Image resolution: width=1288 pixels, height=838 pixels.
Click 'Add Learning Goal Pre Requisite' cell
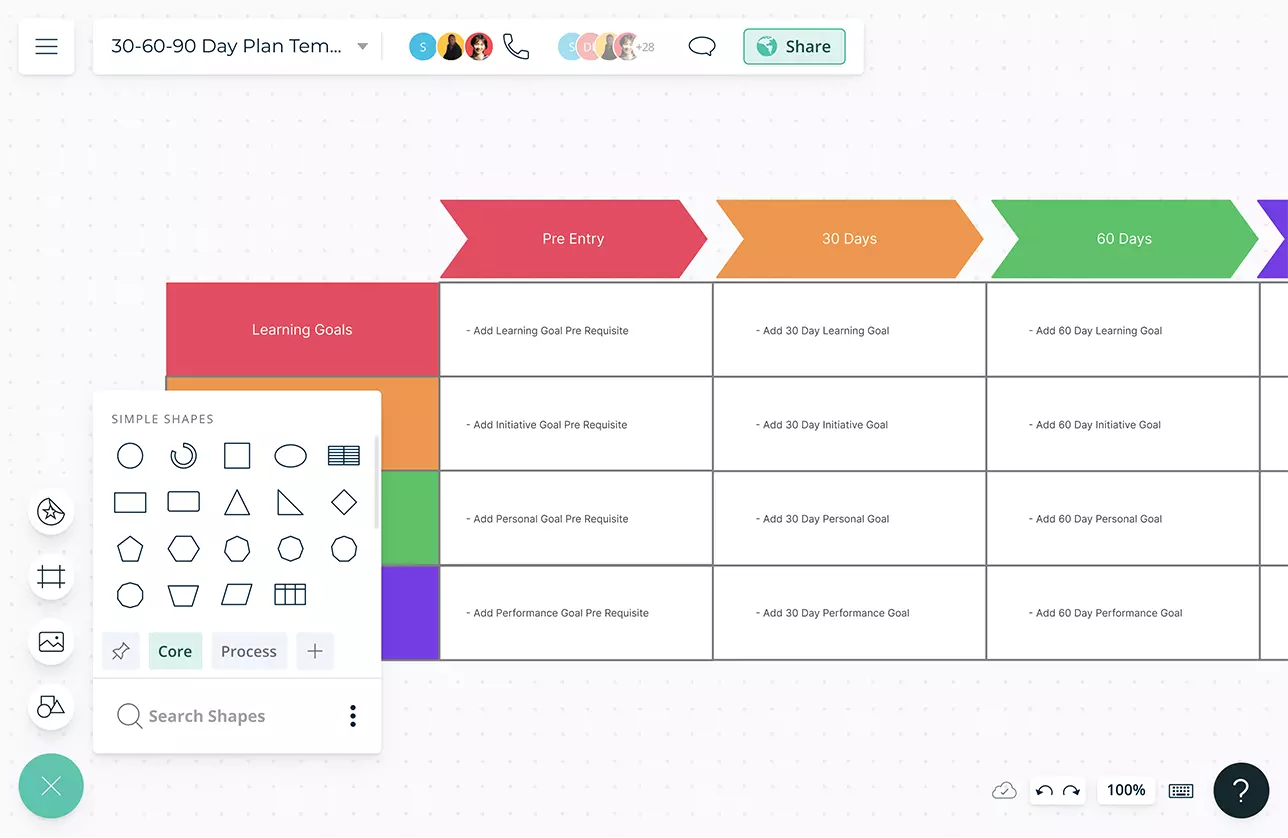pos(576,330)
